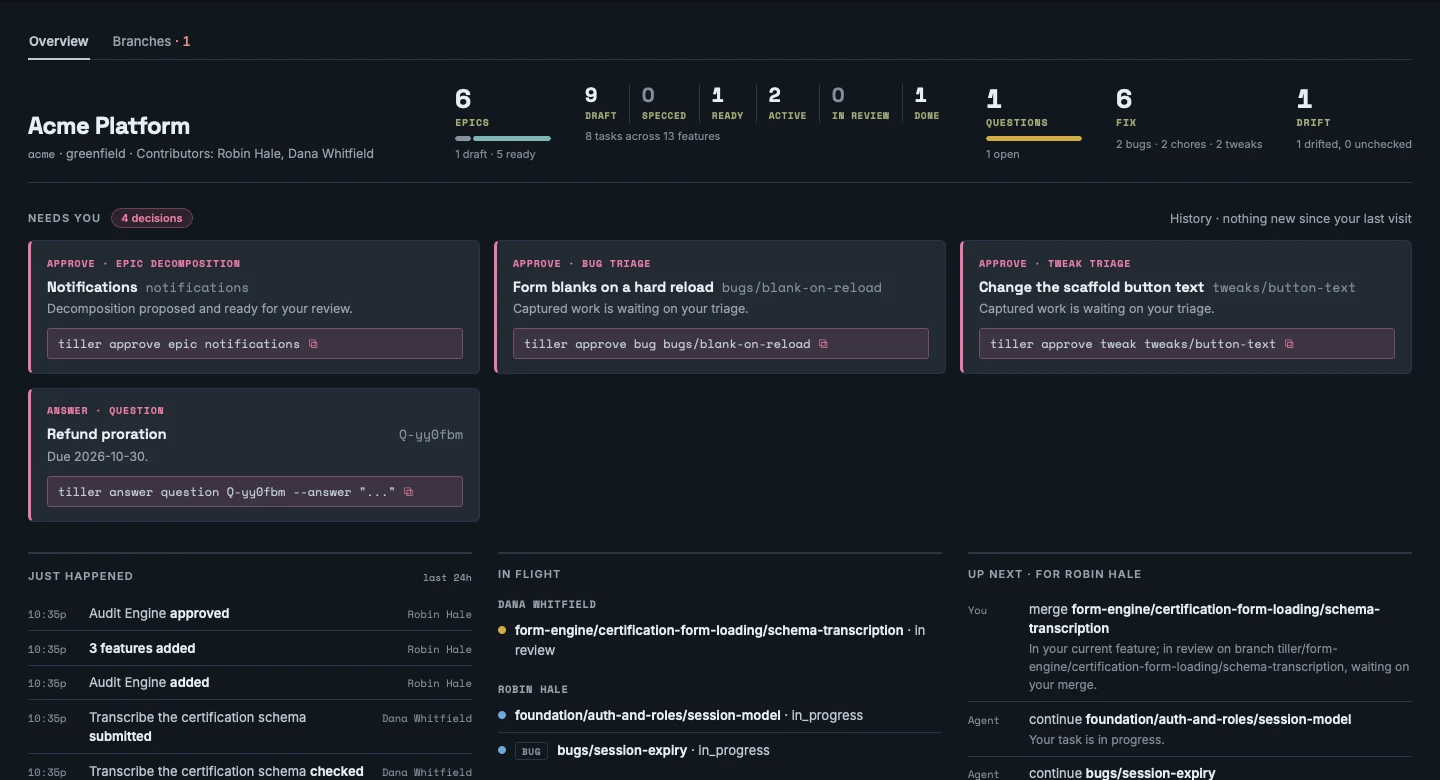Image resolution: width=1440 pixels, height=780 pixels.
Task: Click 'tiller approve bug bugs/blank-on-reload' command text
Action: click(x=667, y=344)
